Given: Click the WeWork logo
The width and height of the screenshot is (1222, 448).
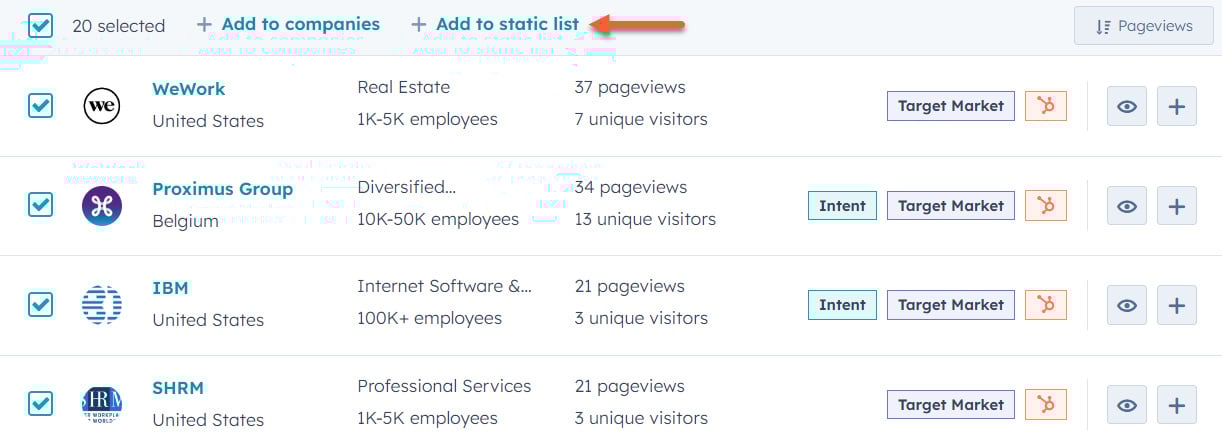Looking at the screenshot, I should pyautogui.click(x=102, y=105).
